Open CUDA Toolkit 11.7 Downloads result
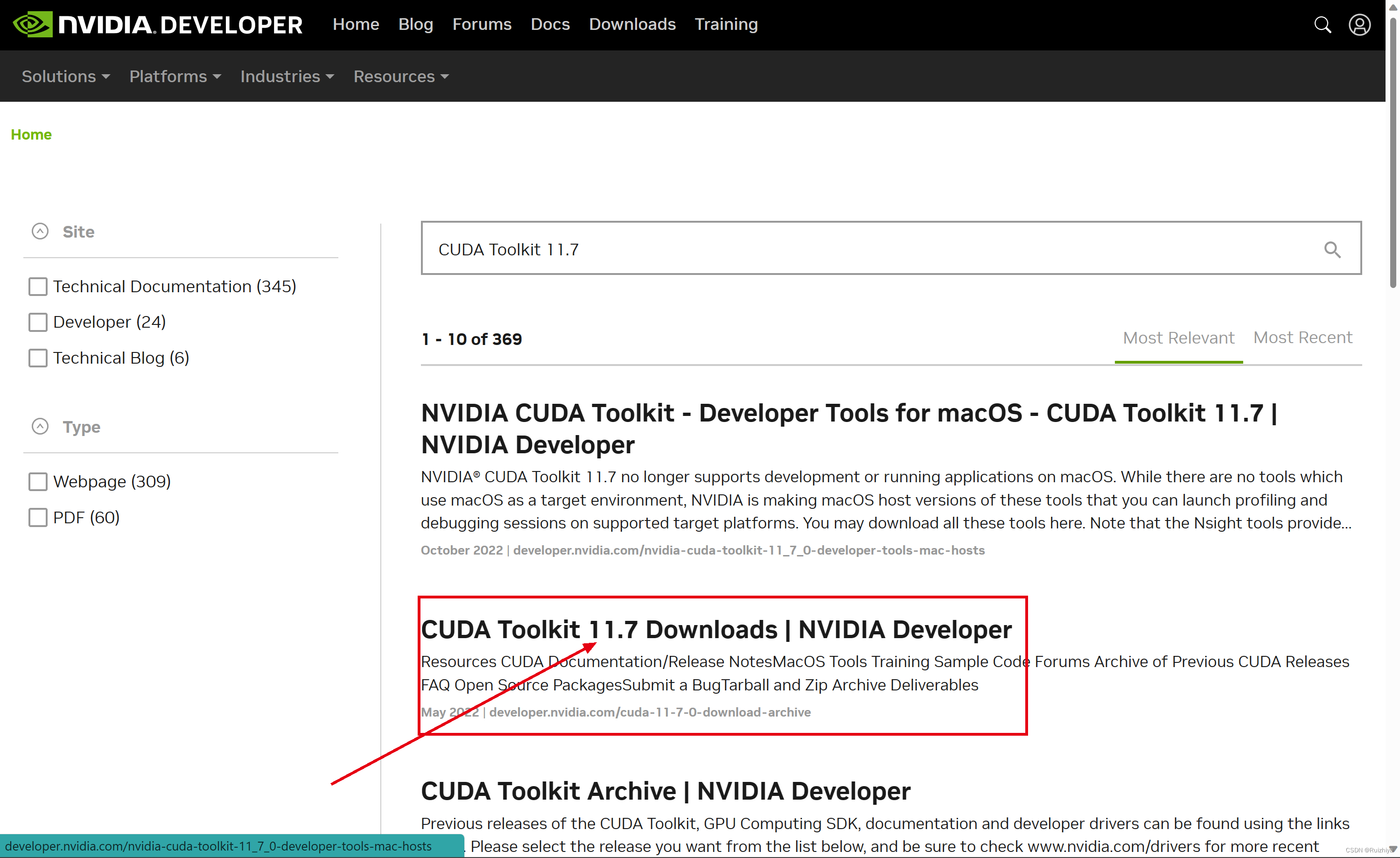Screen dimensions: 1400x858 [716, 630]
